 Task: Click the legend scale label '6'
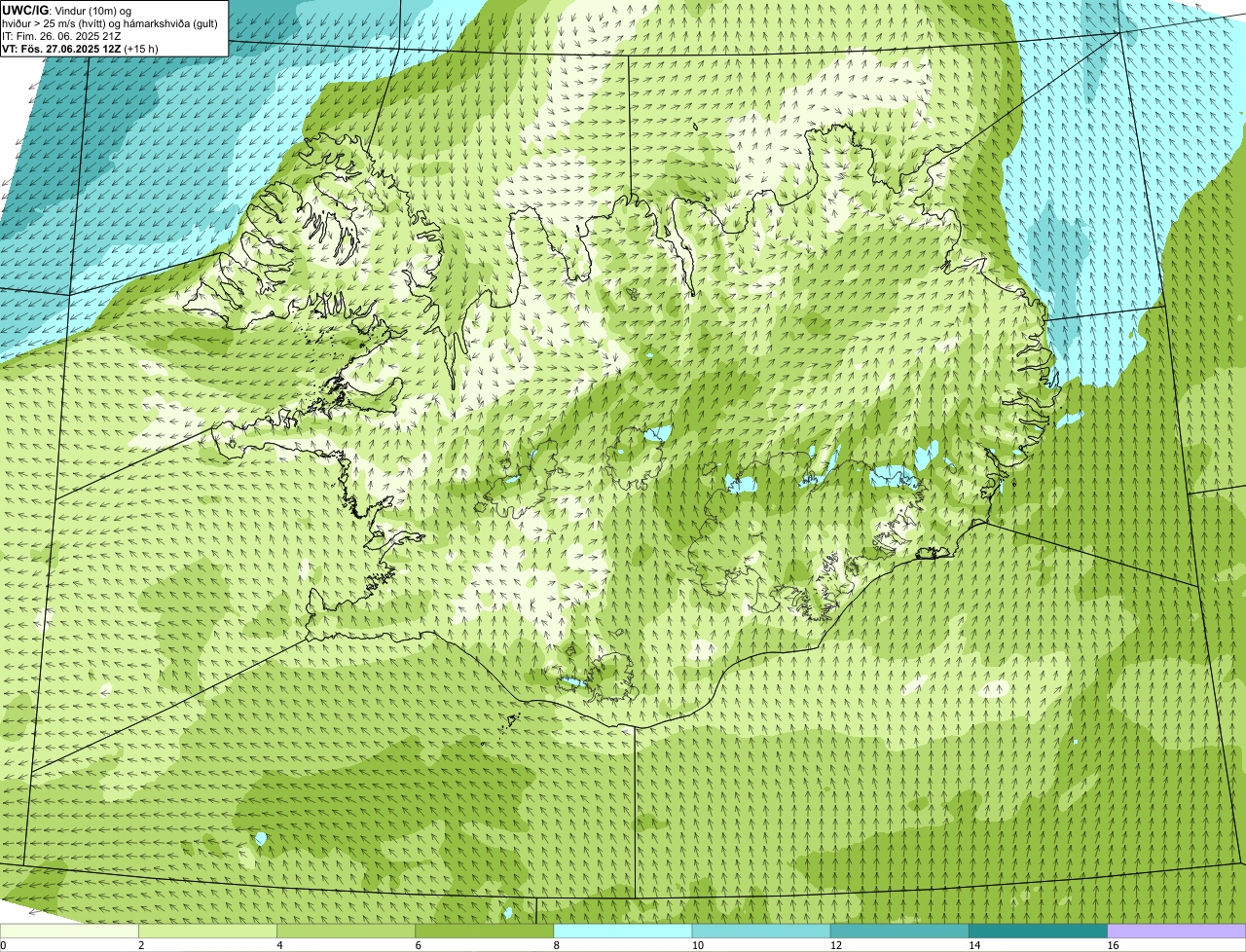coord(418,945)
